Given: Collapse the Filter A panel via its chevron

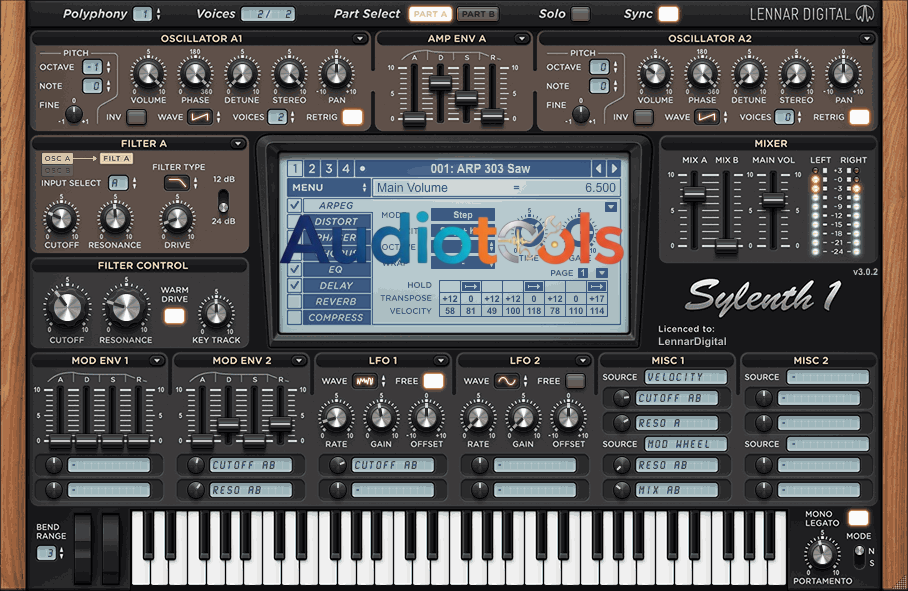Looking at the screenshot, I should tap(238, 143).
